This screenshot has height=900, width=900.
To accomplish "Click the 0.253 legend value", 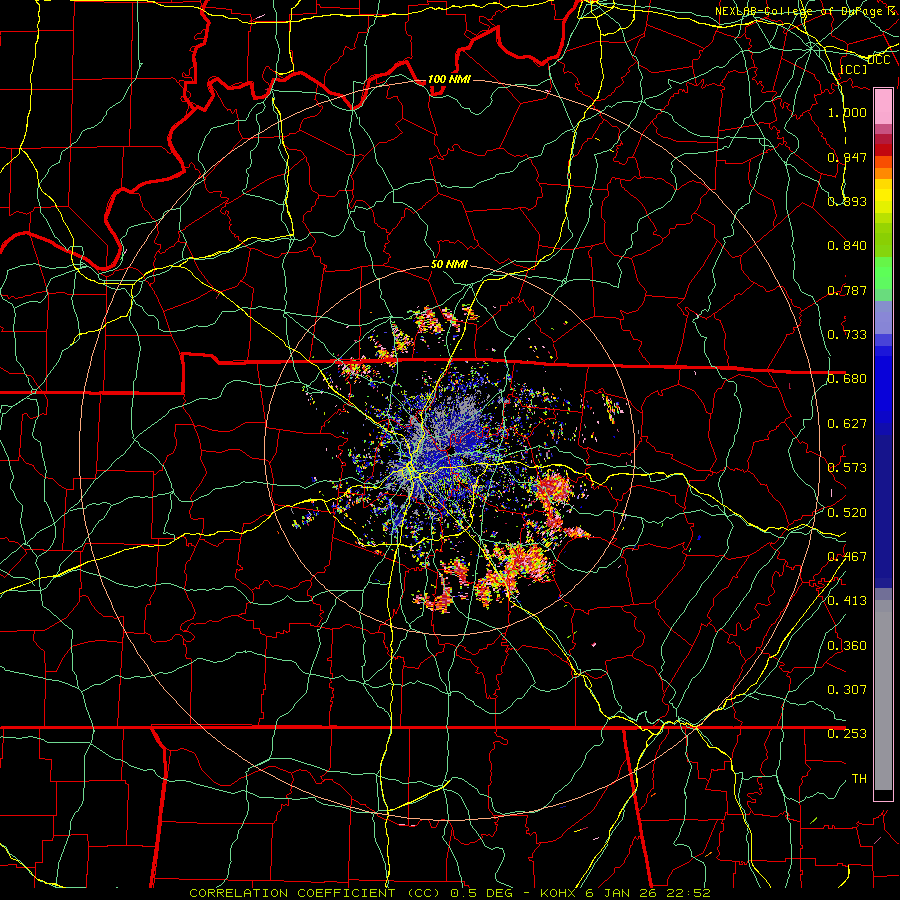I will pyautogui.click(x=847, y=734).
